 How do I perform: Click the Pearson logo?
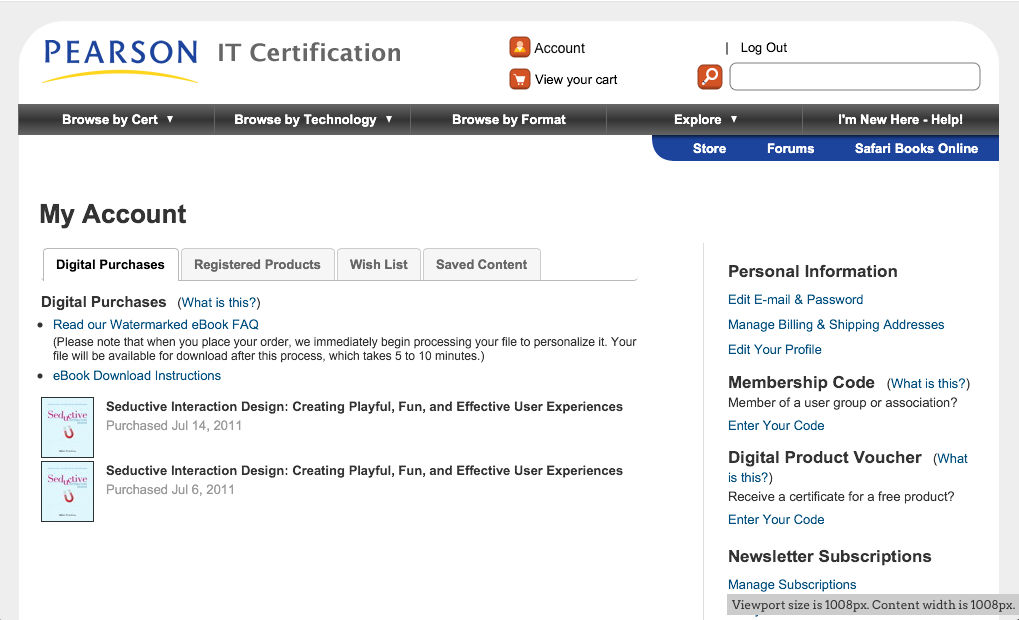point(121,60)
